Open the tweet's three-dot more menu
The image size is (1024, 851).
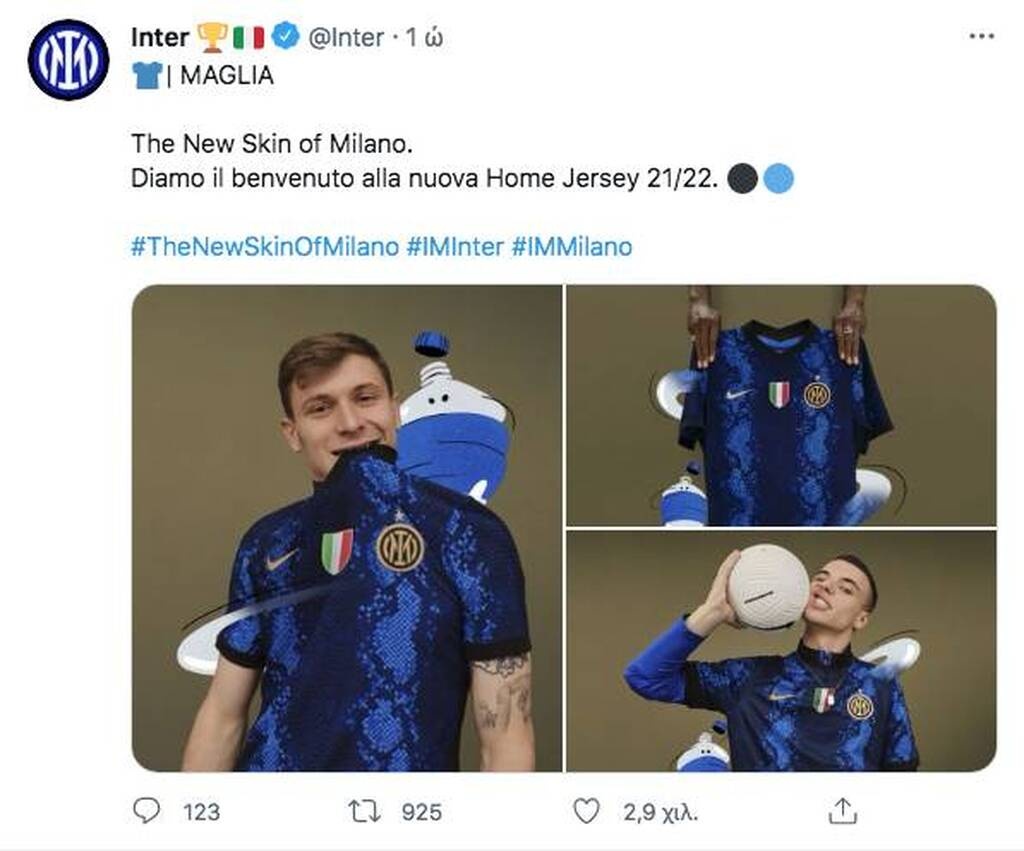[x=982, y=36]
